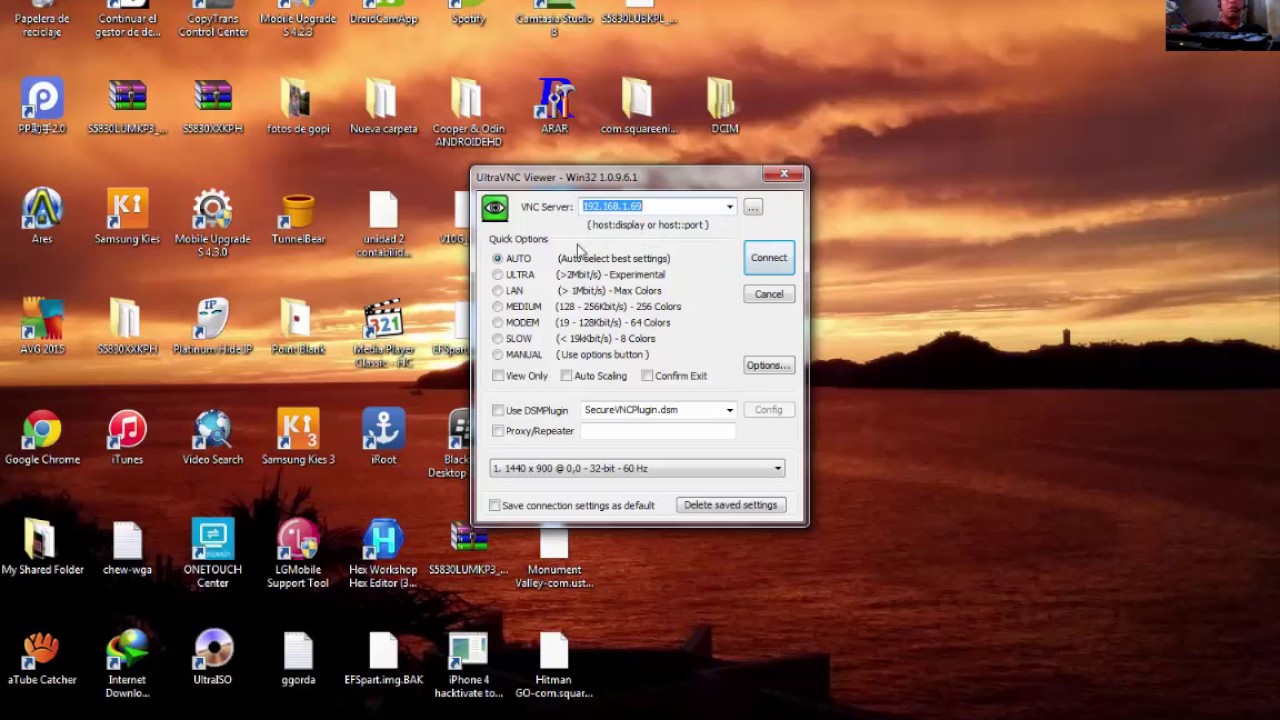The height and width of the screenshot is (720, 1280).
Task: Click the UltraVNC green eye logo
Action: pos(495,207)
